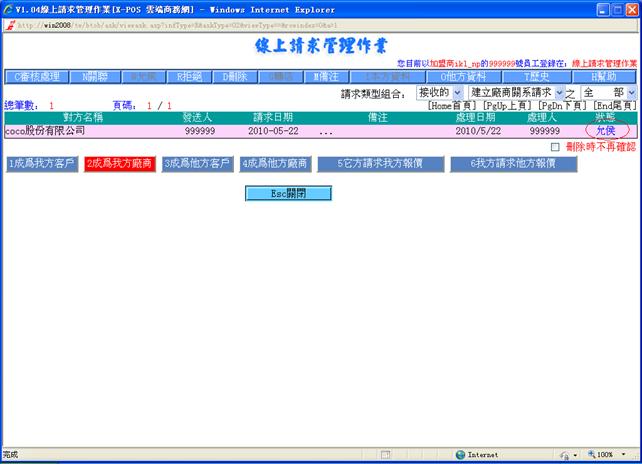Expand the 接收的 request direction dropdown
This screenshot has height=464, width=642.
pos(439,93)
